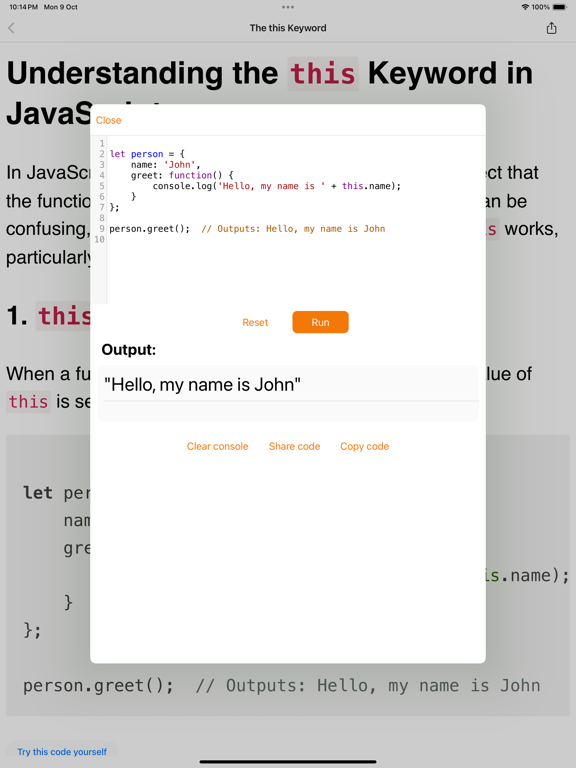Tap the battery indicator icon
The image size is (576, 768).
tap(560, 7)
